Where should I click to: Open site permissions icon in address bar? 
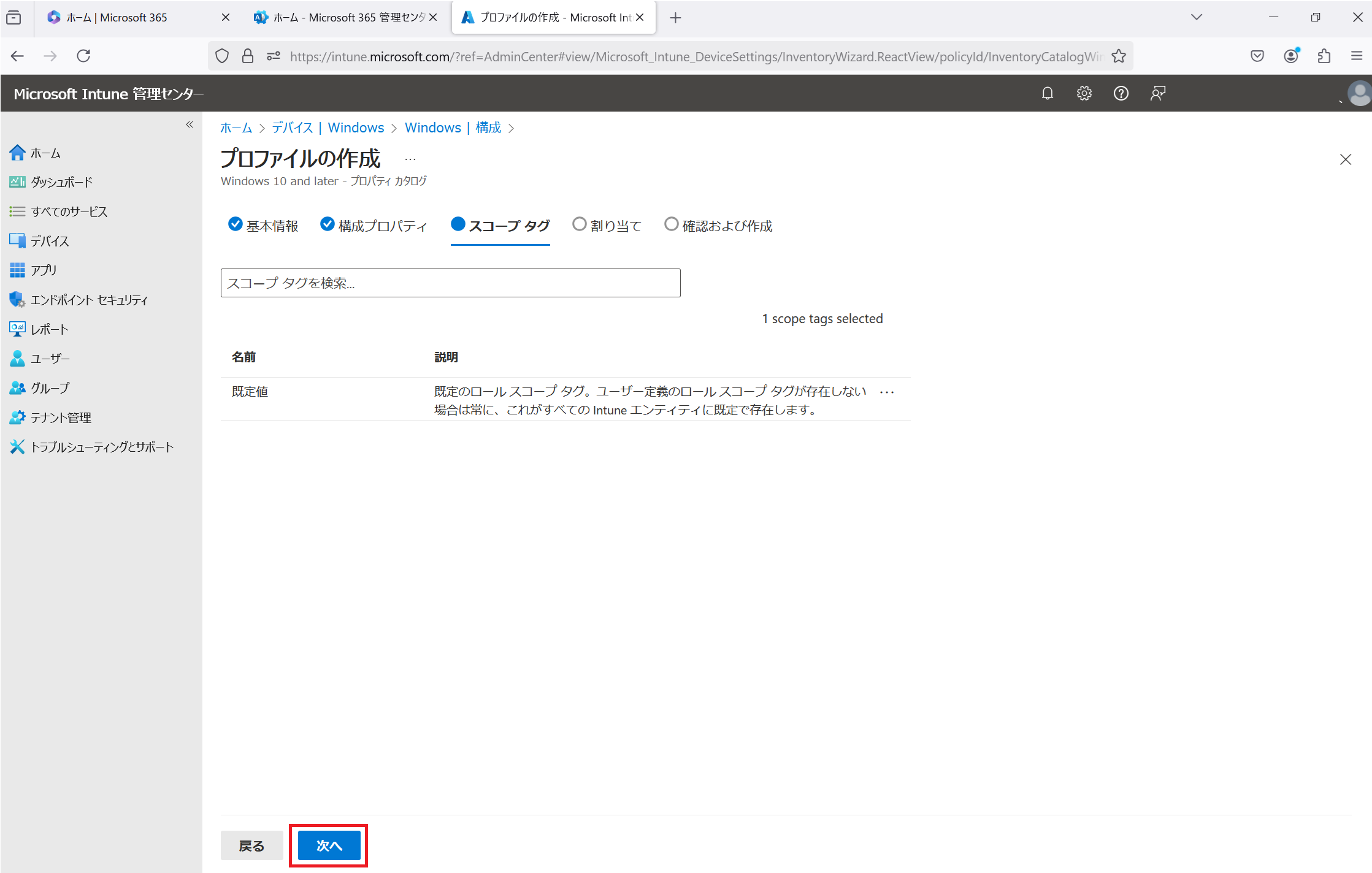click(x=274, y=56)
